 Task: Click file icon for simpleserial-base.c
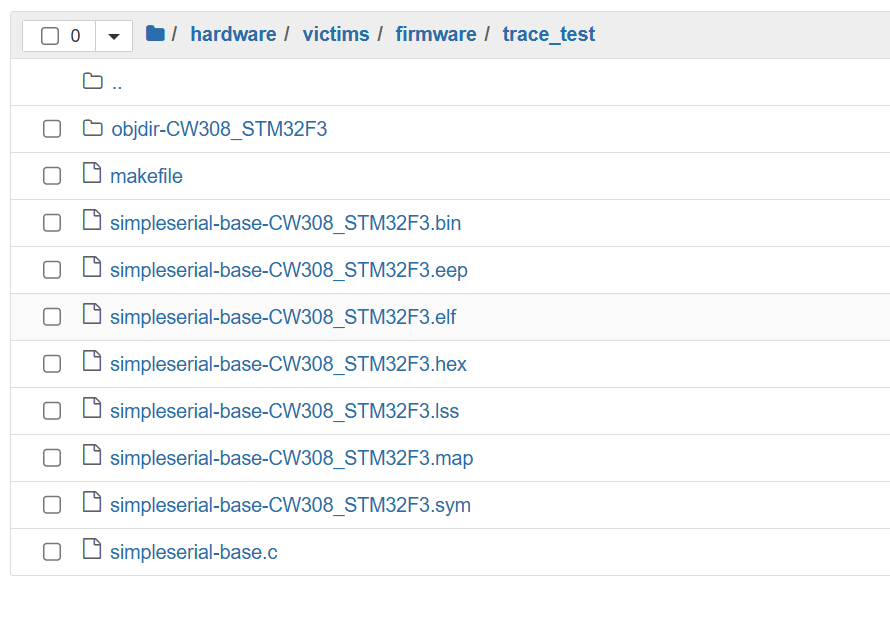coord(92,550)
